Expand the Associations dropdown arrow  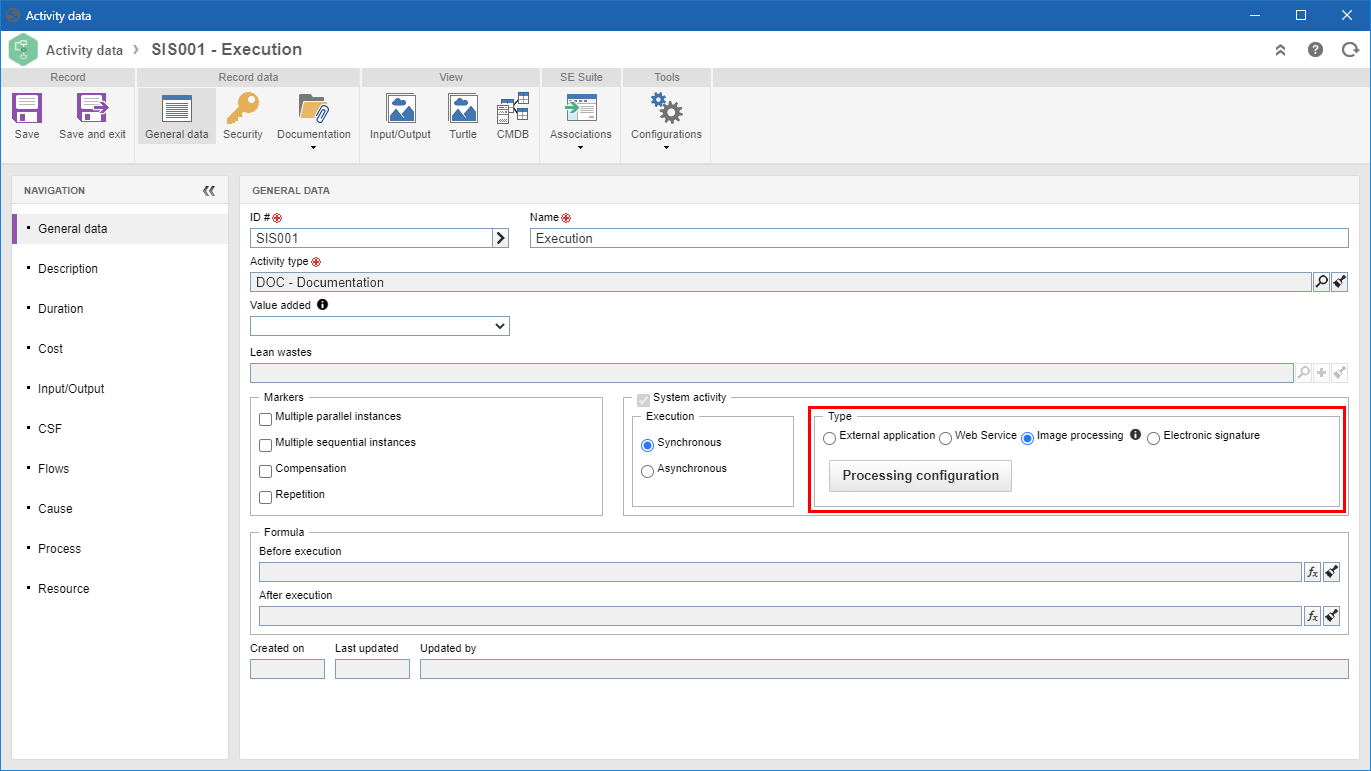click(581, 148)
